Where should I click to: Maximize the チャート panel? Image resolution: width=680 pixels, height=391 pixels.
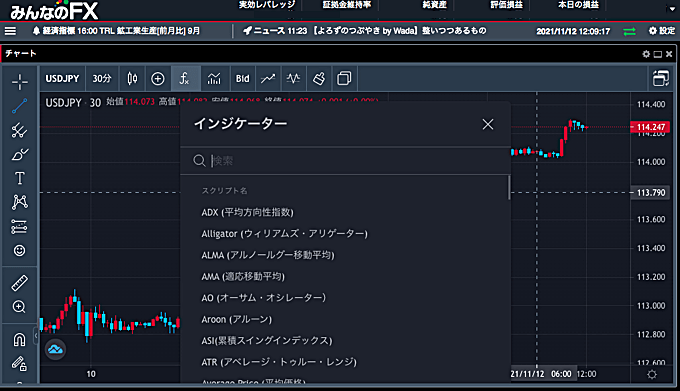tap(658, 54)
